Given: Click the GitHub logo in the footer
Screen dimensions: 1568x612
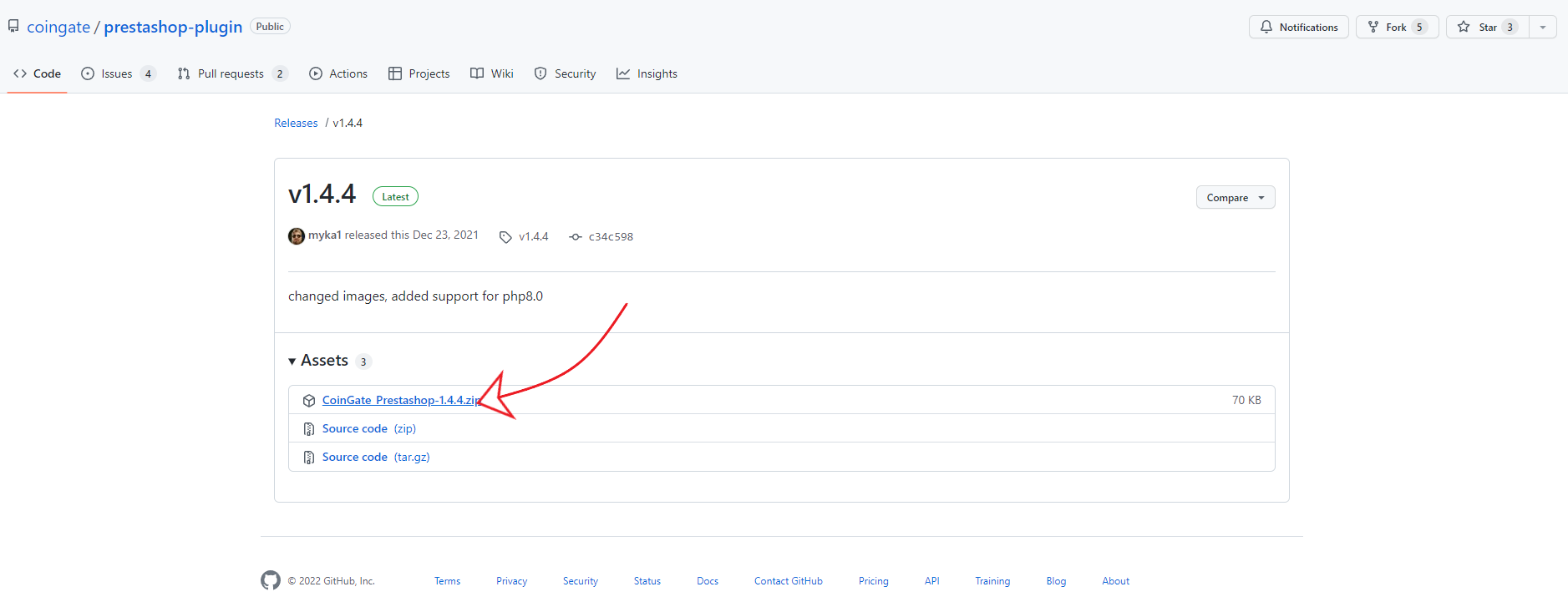Looking at the screenshot, I should tap(271, 580).
